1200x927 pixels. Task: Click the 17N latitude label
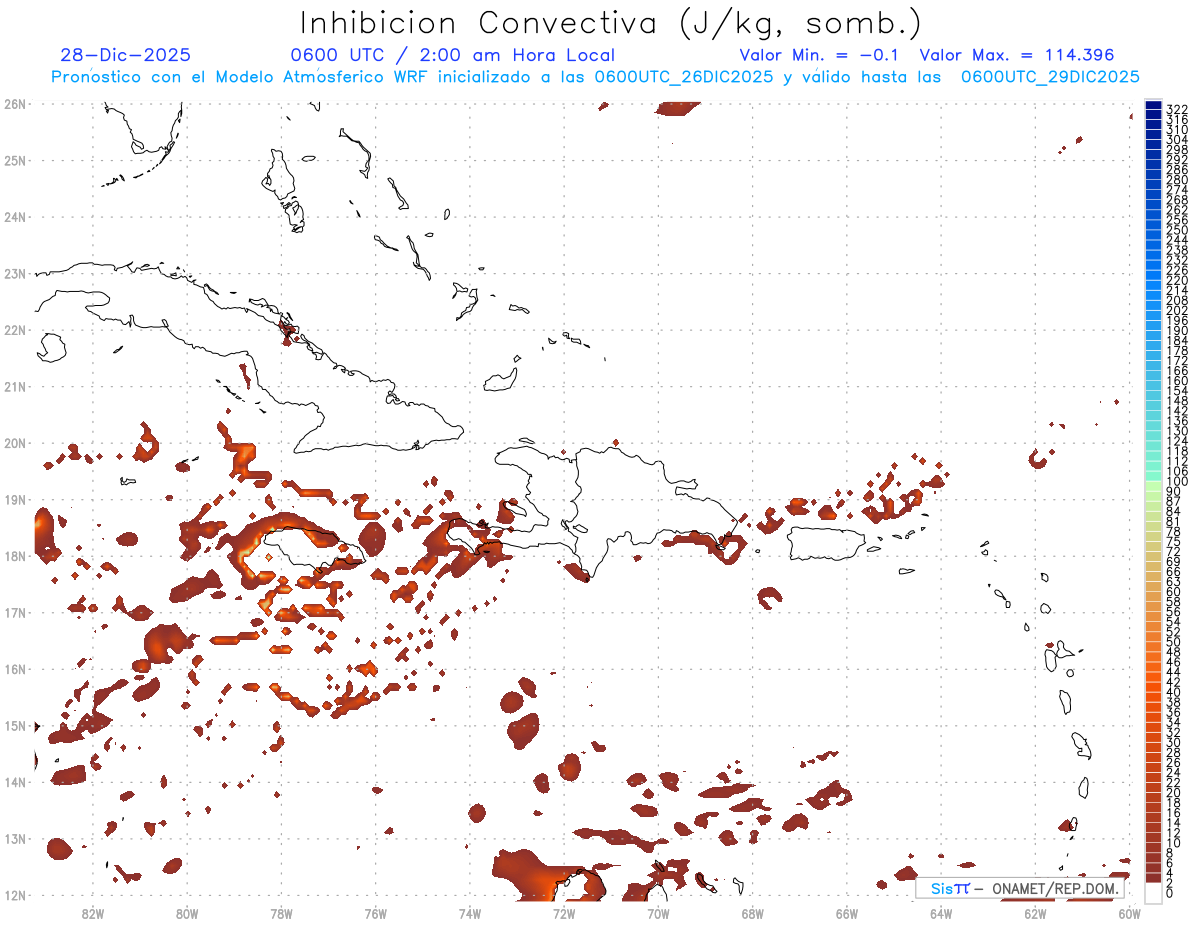coord(15,612)
